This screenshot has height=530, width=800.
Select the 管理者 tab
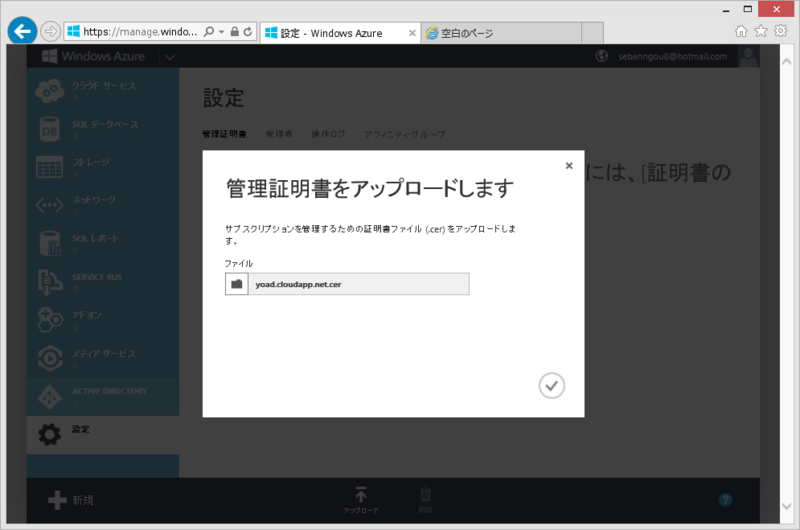click(x=279, y=134)
